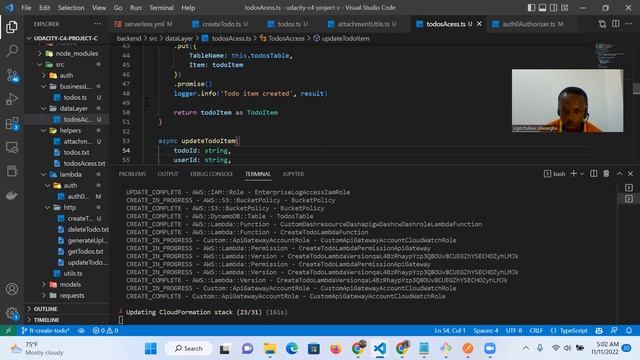Click CRLF end of line setting
The image size is (640, 360).
(x=536, y=330)
